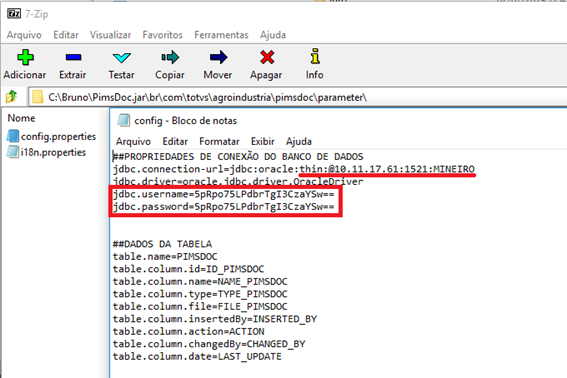The height and width of the screenshot is (378, 567).
Task: Open the Favoritos menu
Action: point(162,35)
